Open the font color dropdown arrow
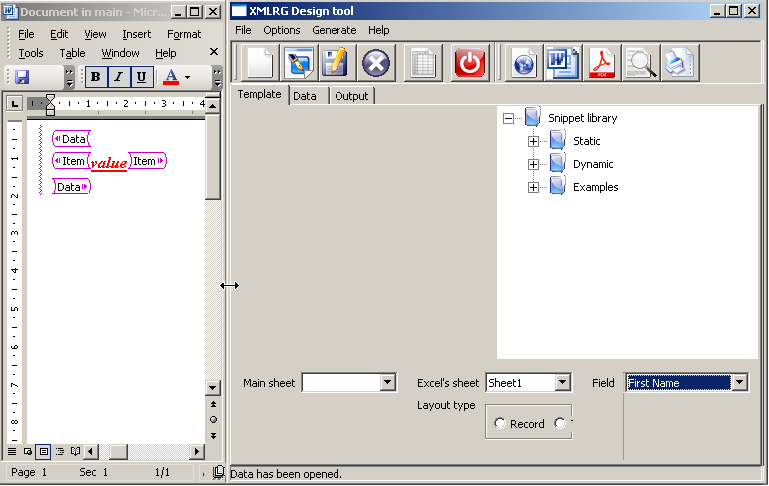Screen dimensions: 769x486 (x=187, y=77)
